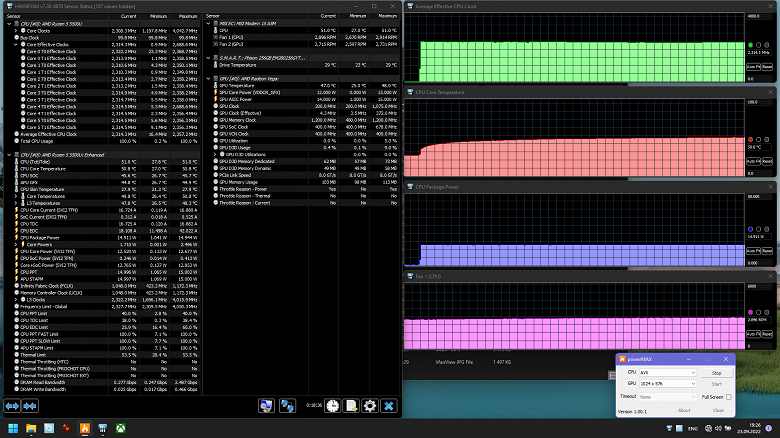The height and width of the screenshot is (438, 780).
Task: Click the log file icon with plus
Action: (350, 405)
